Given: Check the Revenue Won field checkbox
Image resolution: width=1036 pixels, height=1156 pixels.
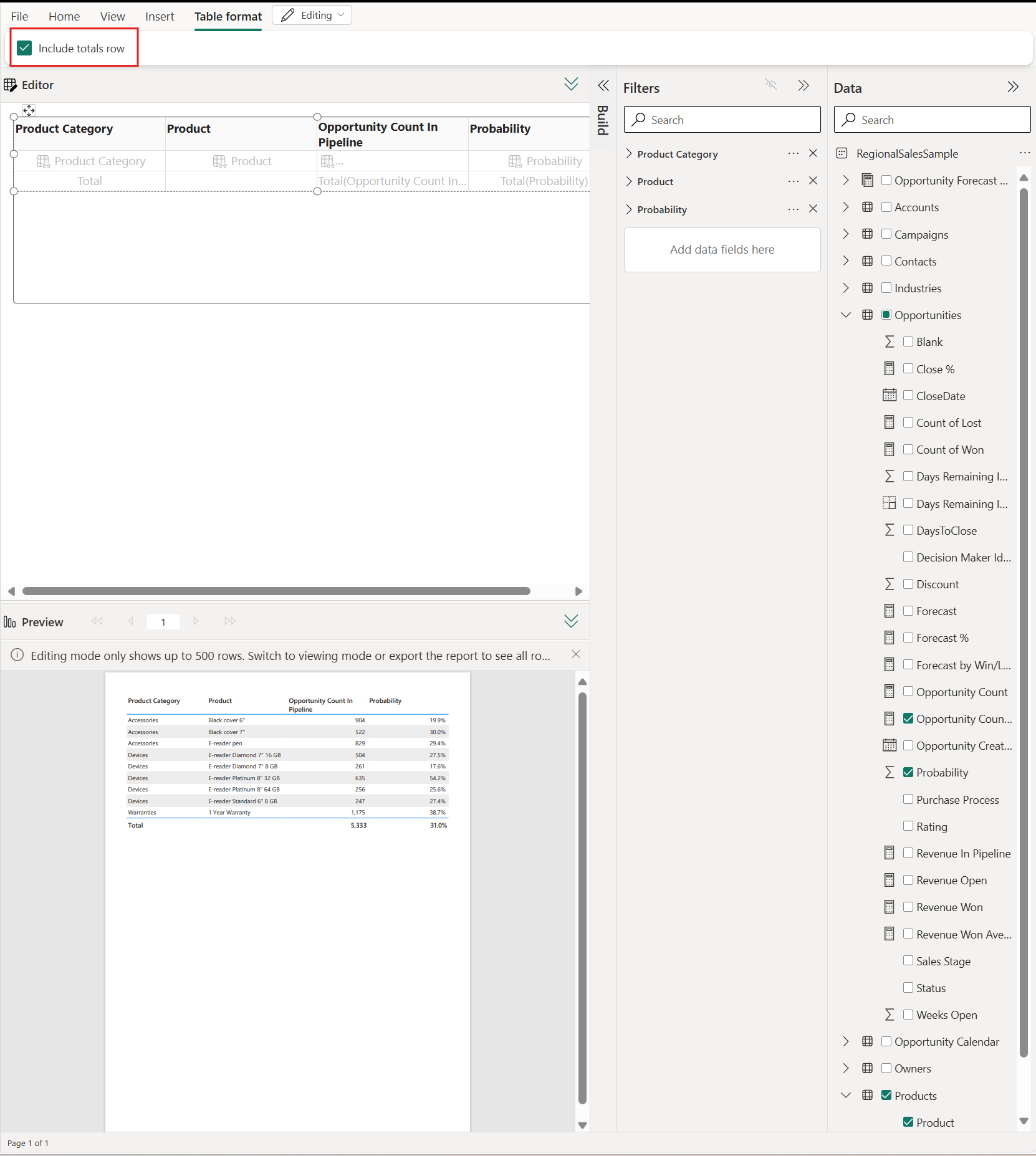Looking at the screenshot, I should 908,907.
